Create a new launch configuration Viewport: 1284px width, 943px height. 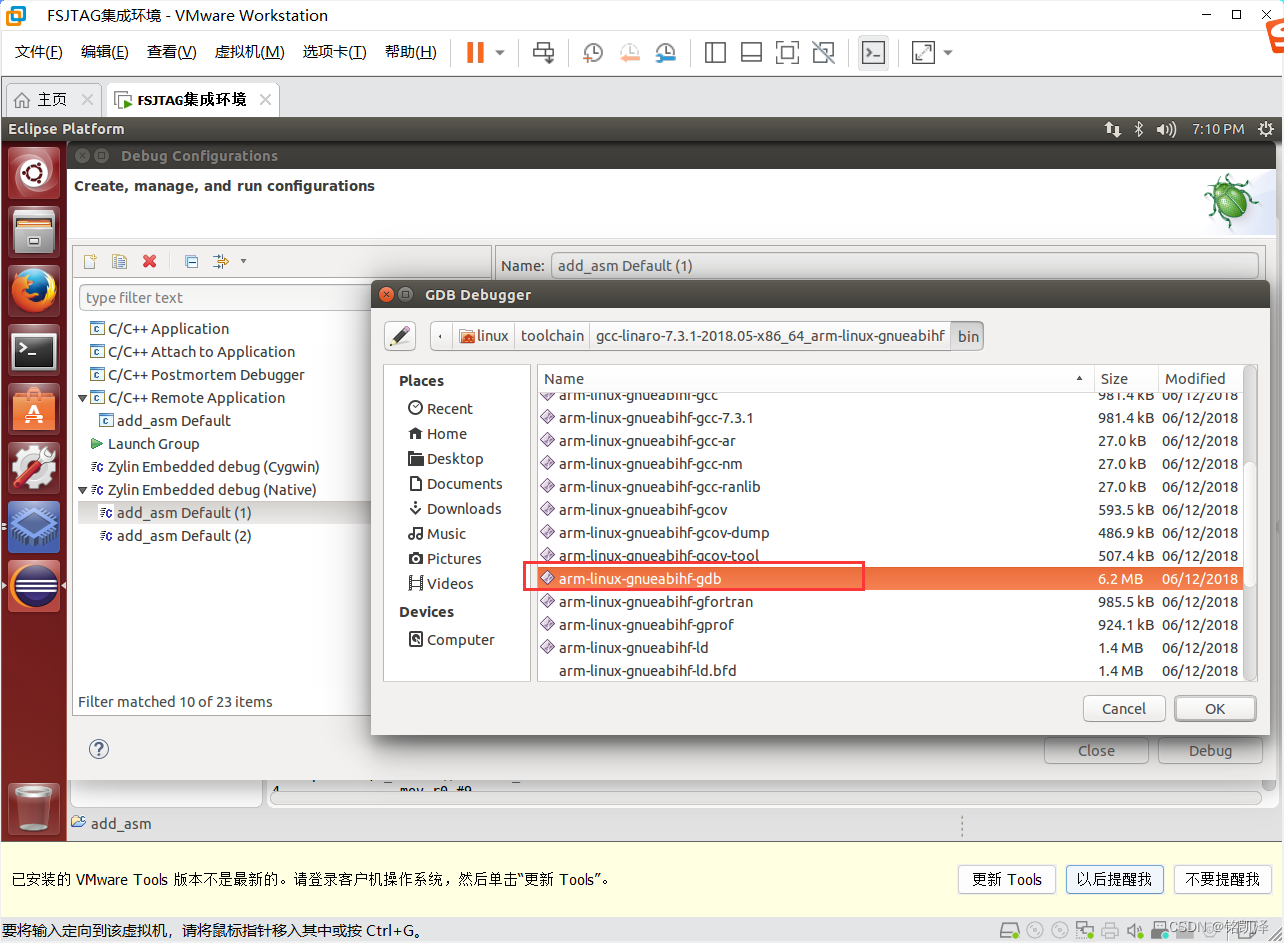tap(89, 261)
